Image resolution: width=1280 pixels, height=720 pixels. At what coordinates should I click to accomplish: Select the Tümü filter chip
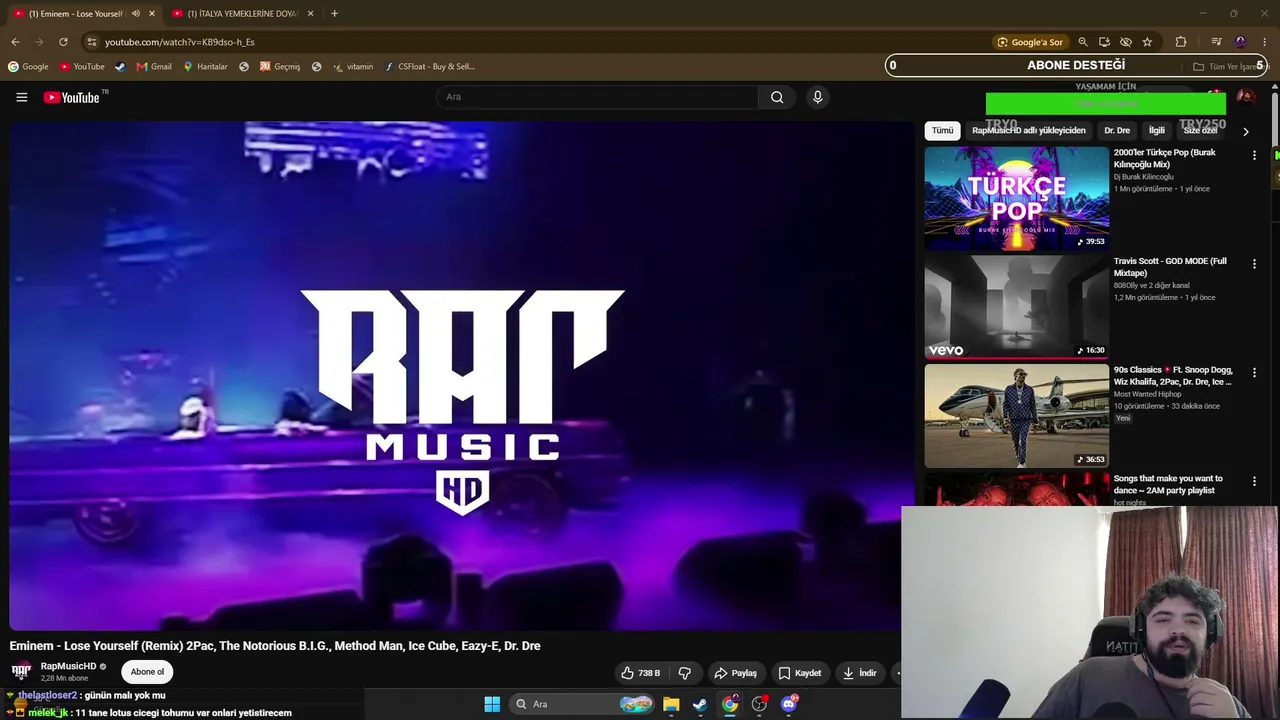[943, 131]
